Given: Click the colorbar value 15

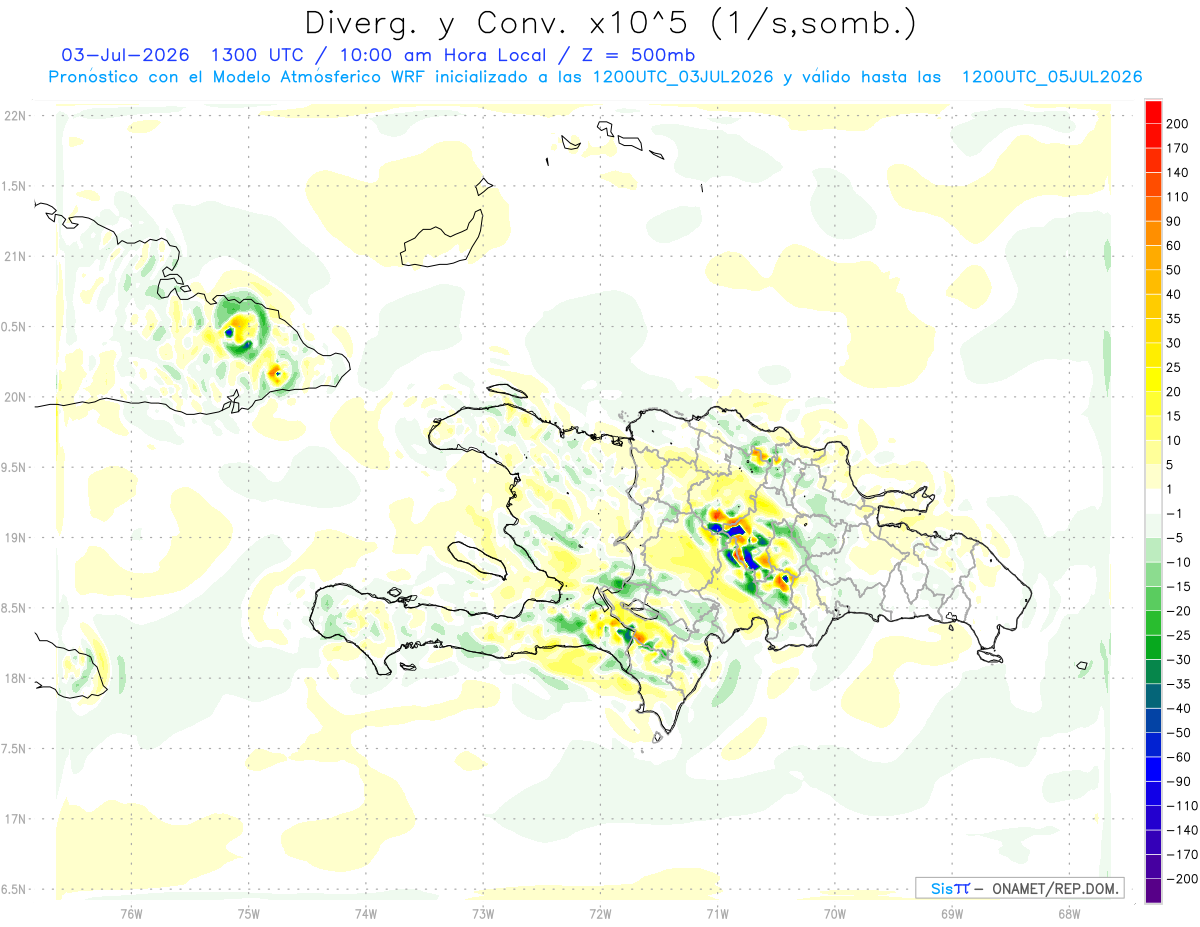Looking at the screenshot, I should pyautogui.click(x=1174, y=416).
